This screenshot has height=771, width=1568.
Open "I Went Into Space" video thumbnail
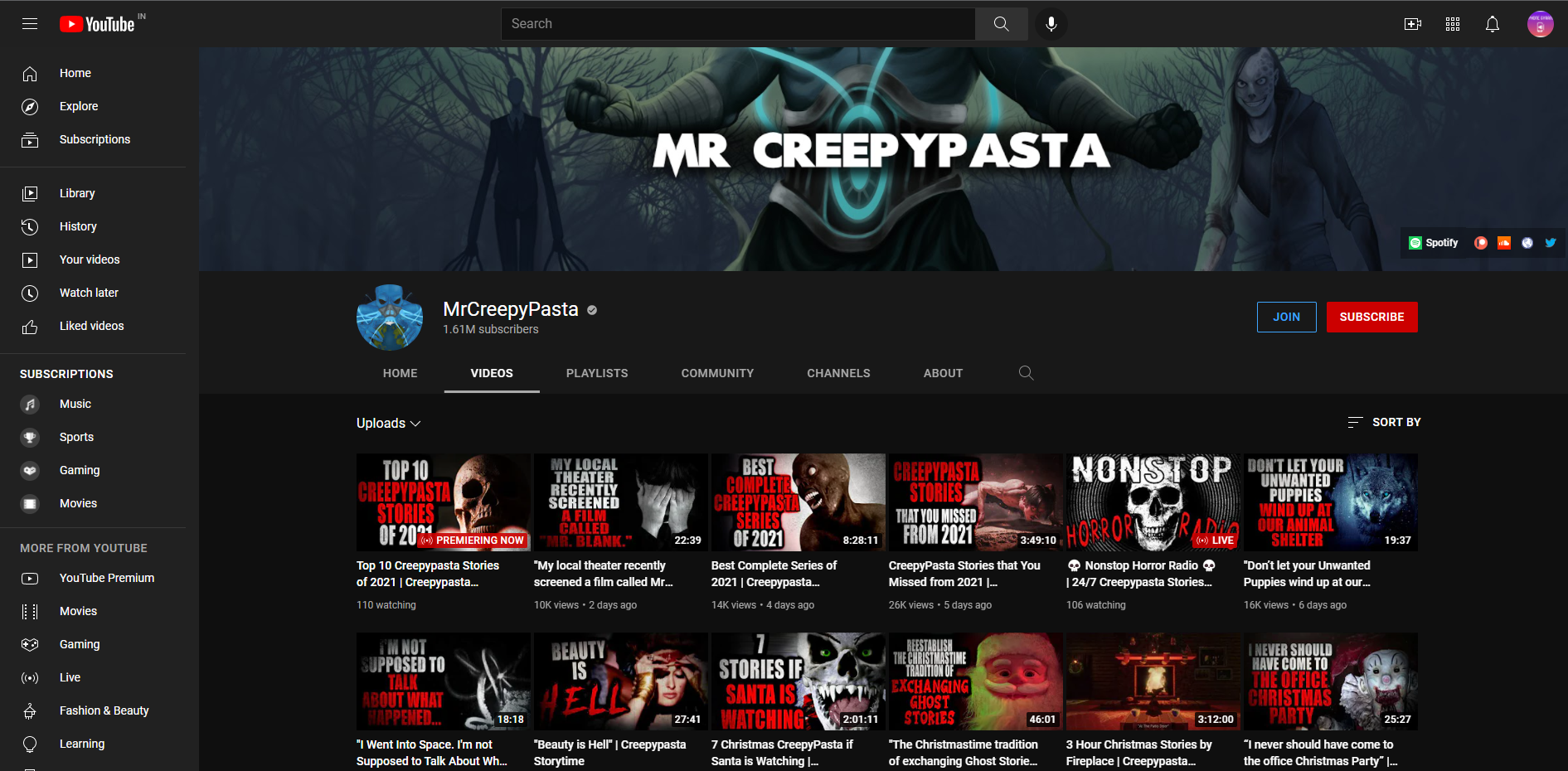point(444,681)
